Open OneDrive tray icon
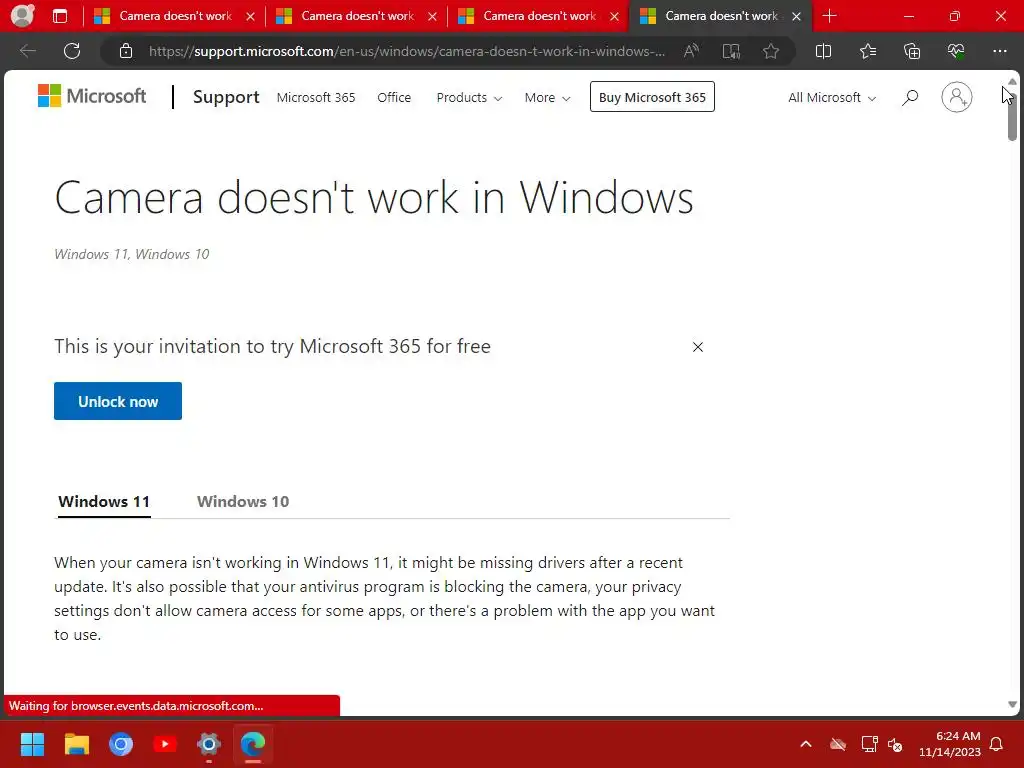This screenshot has height=768, width=1024. click(838, 744)
